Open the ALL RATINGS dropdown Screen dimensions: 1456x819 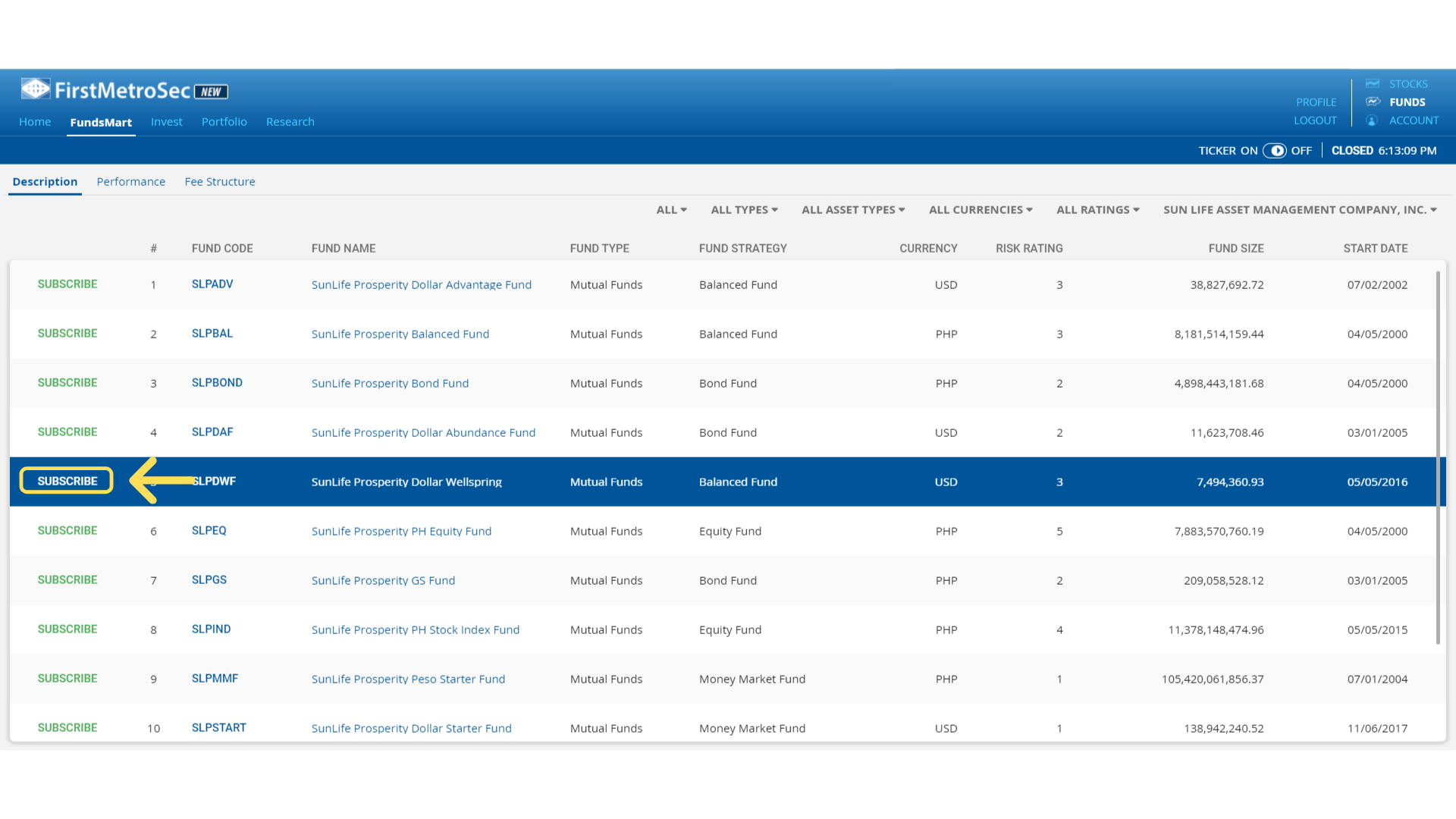[1097, 210]
